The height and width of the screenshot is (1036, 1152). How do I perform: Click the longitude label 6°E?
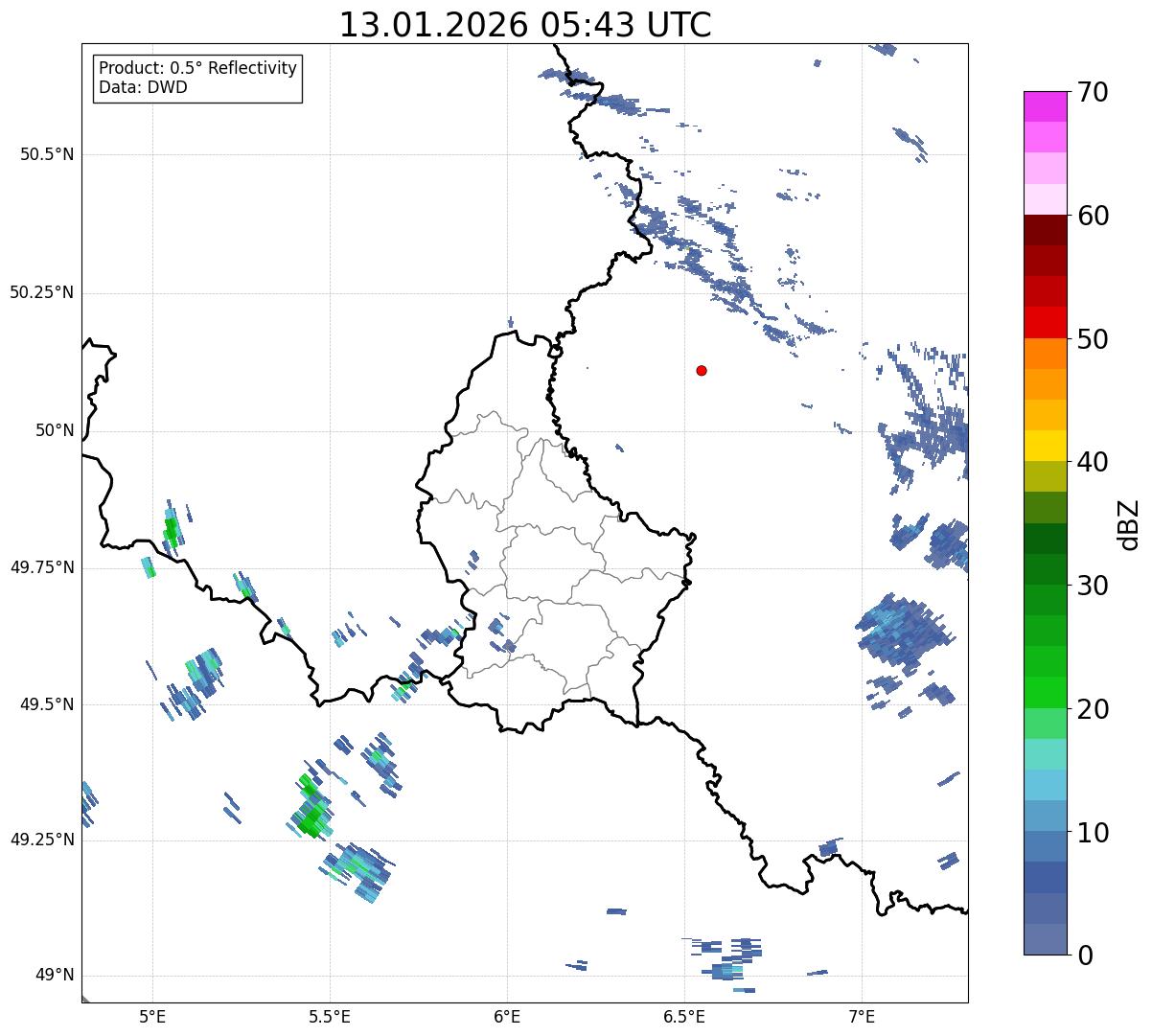(507, 1016)
